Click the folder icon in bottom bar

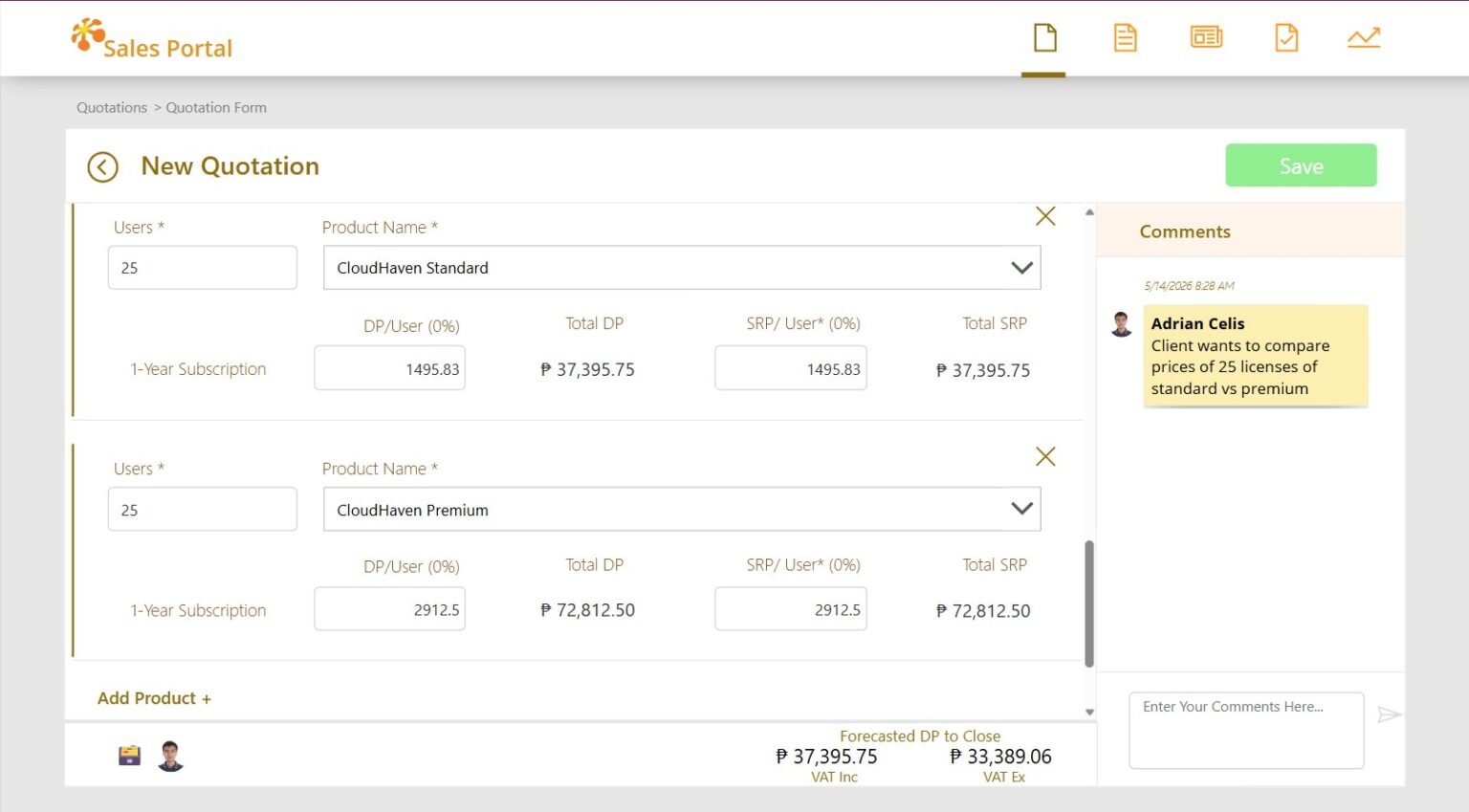click(x=129, y=756)
